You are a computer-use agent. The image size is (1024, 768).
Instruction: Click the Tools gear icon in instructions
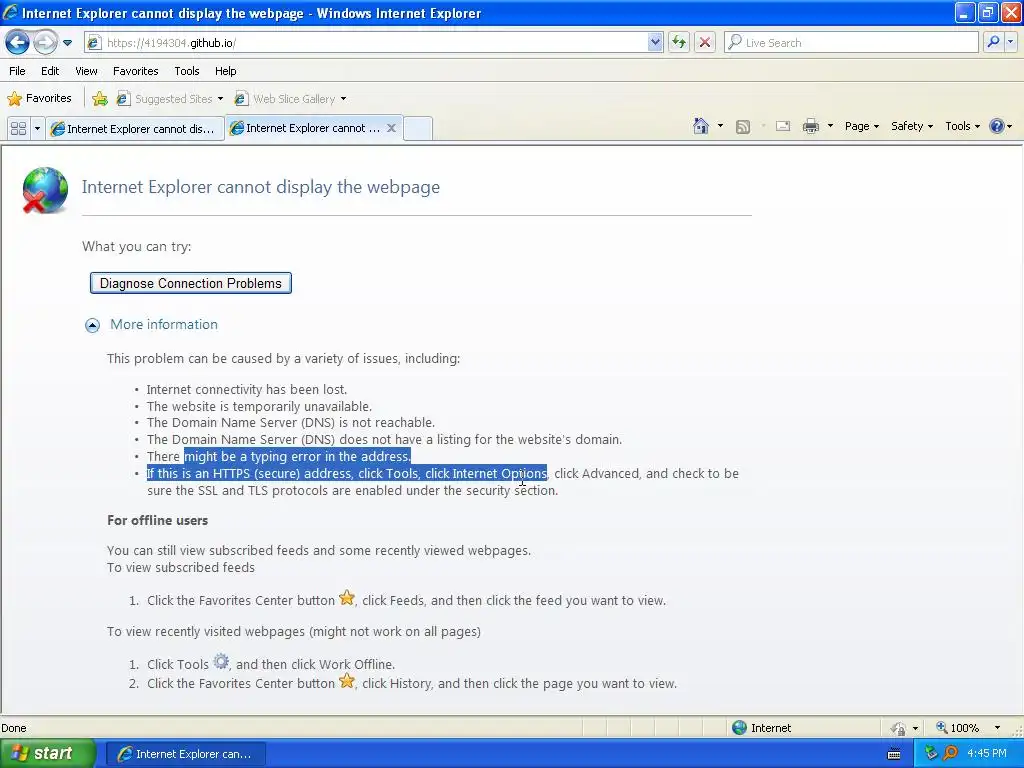pos(221,662)
